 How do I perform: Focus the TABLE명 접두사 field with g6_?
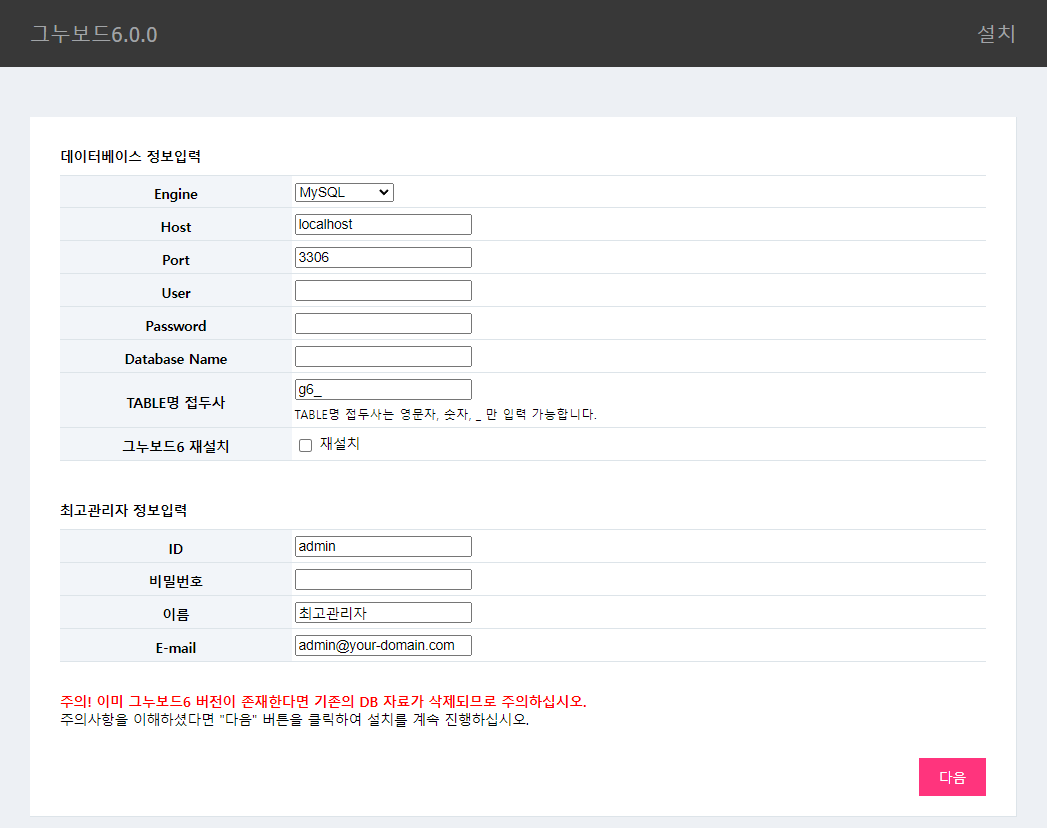coord(383,390)
